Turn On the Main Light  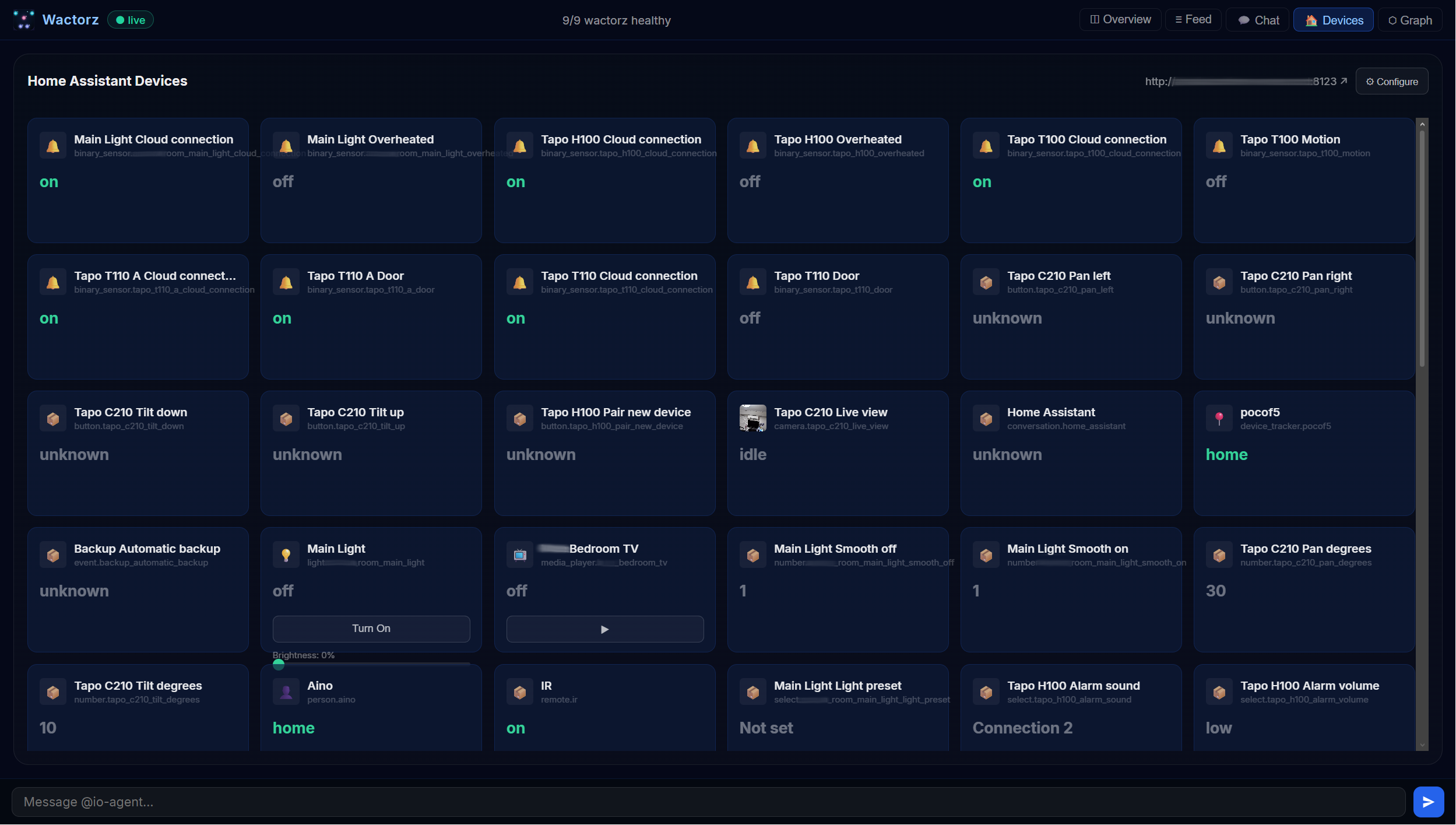[x=371, y=629]
